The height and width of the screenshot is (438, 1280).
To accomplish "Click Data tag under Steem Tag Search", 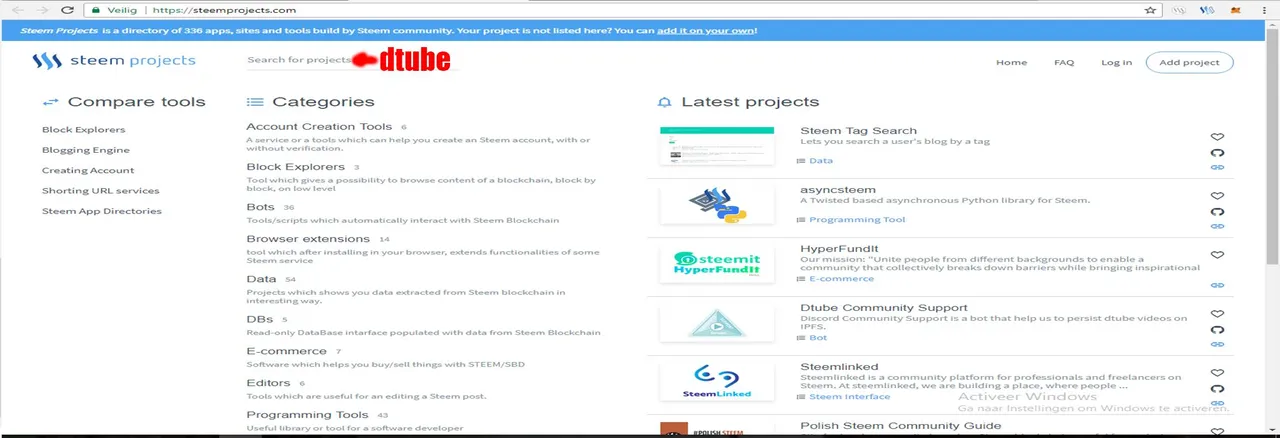I will tap(820, 160).
